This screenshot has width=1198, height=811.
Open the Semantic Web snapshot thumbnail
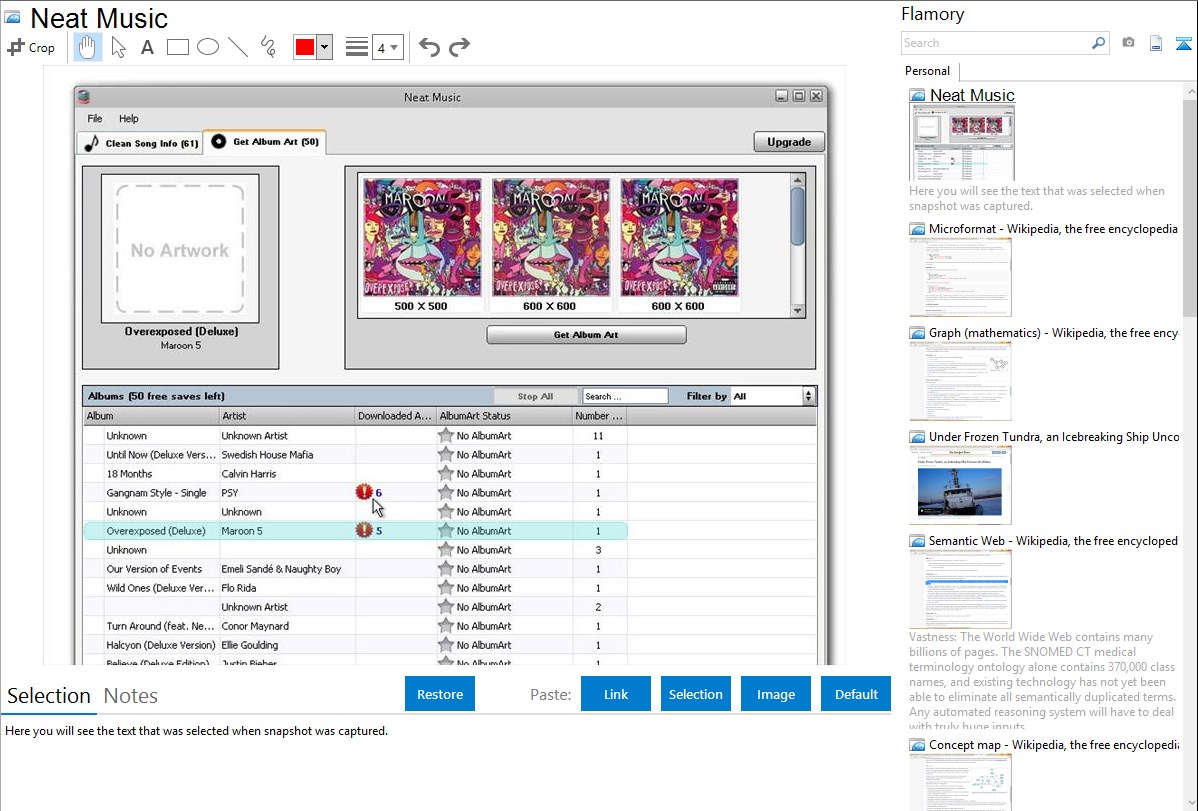click(x=960, y=588)
